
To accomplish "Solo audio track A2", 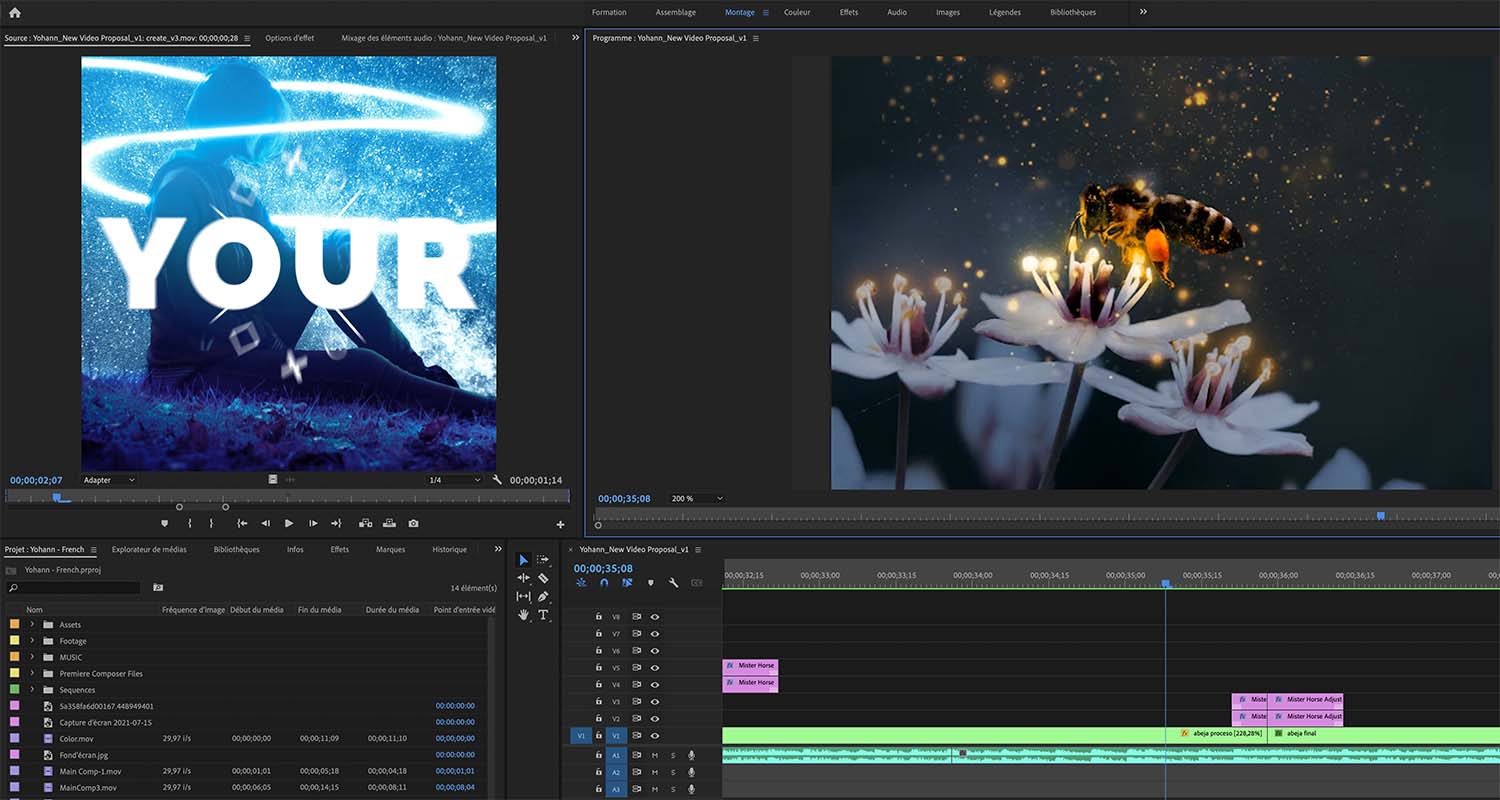I will [x=673, y=772].
